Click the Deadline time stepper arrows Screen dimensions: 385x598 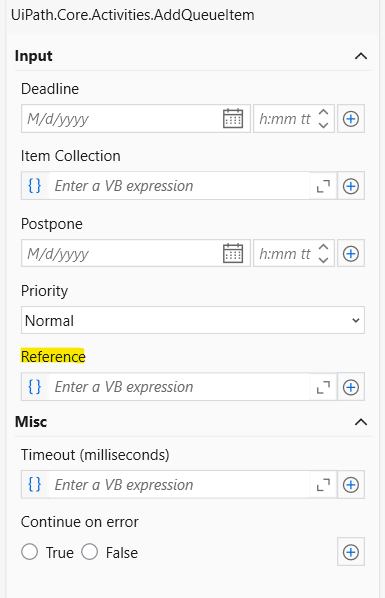point(324,119)
